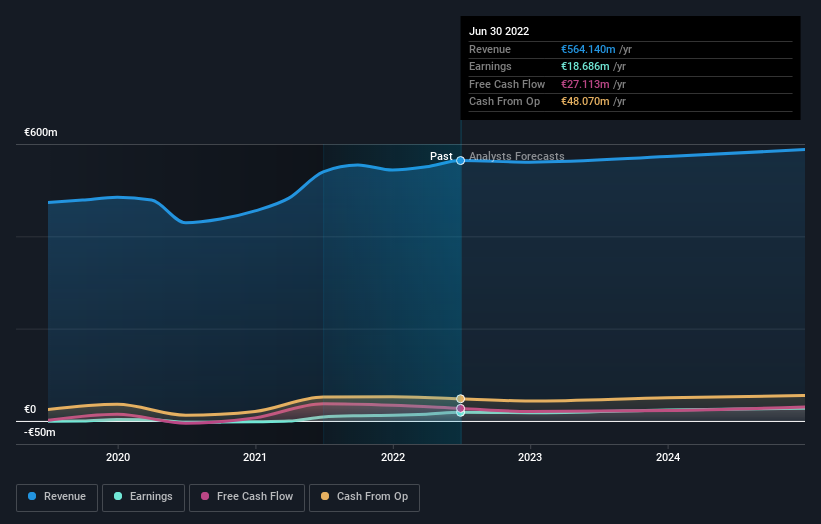Click the 2022 x-axis label
This screenshot has height=524, width=821.
(x=393, y=457)
